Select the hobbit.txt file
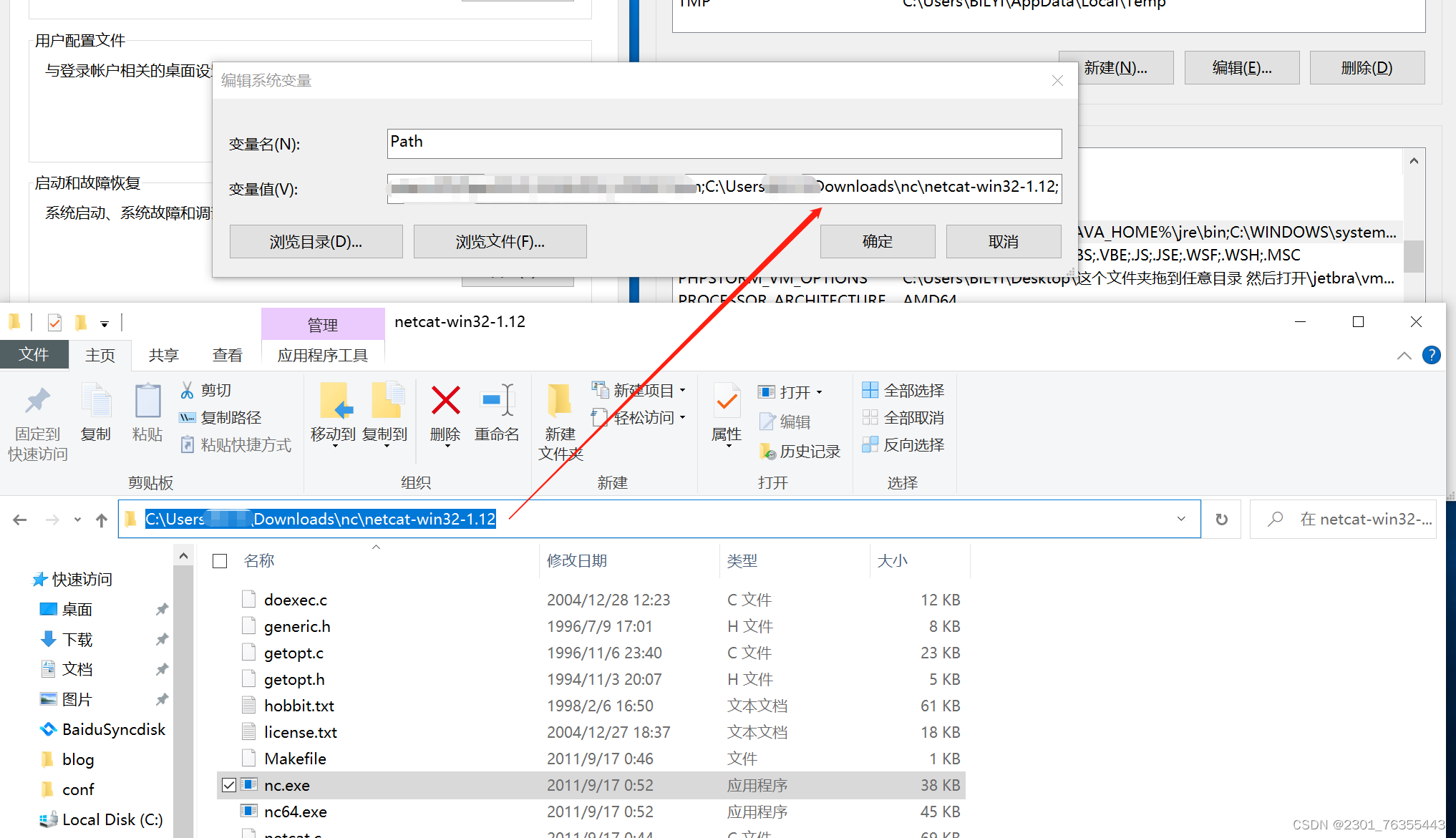 pos(299,706)
